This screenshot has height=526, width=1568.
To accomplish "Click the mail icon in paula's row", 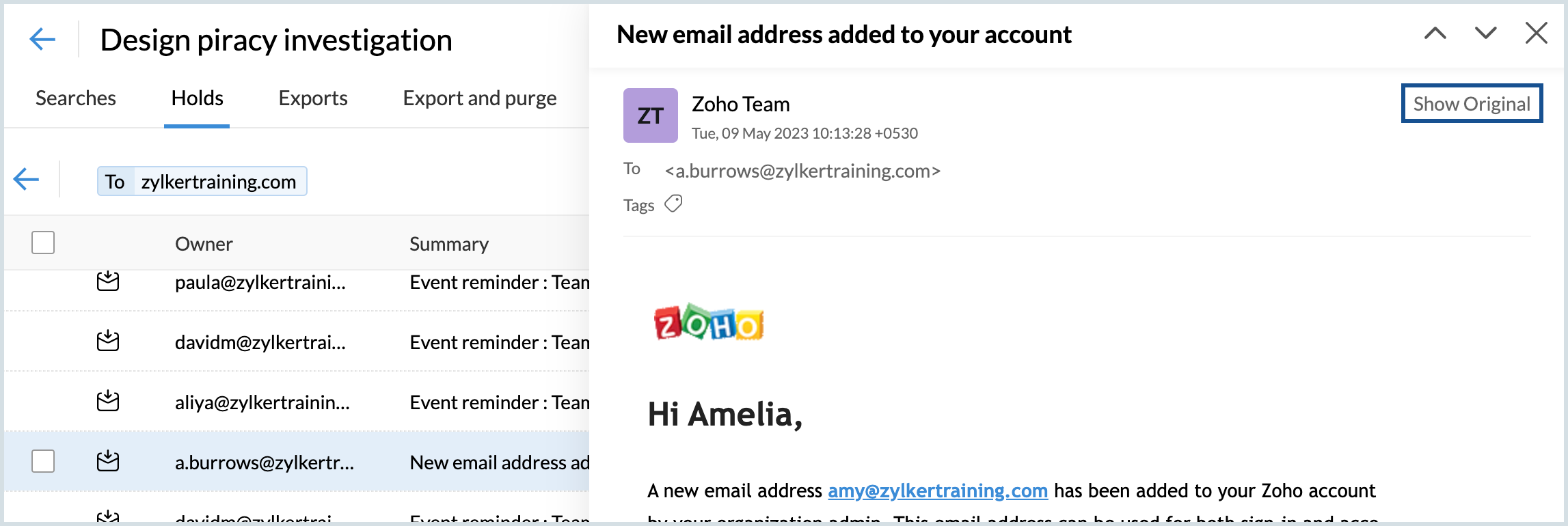I will tap(108, 281).
